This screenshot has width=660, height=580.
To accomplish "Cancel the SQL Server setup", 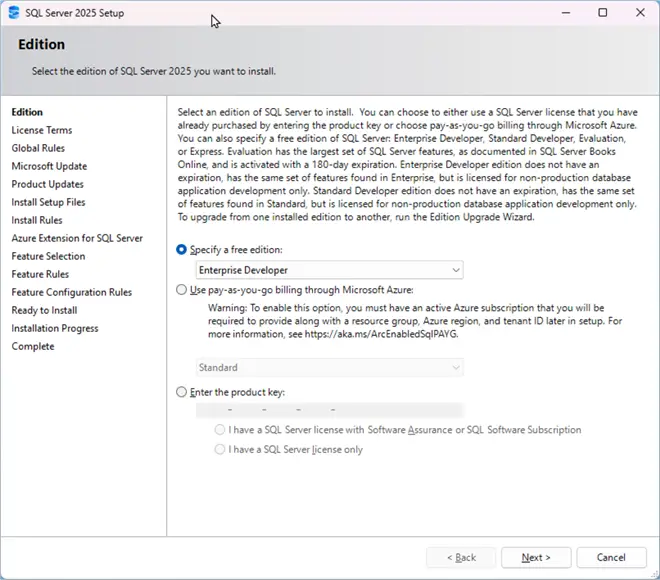I will 611,558.
